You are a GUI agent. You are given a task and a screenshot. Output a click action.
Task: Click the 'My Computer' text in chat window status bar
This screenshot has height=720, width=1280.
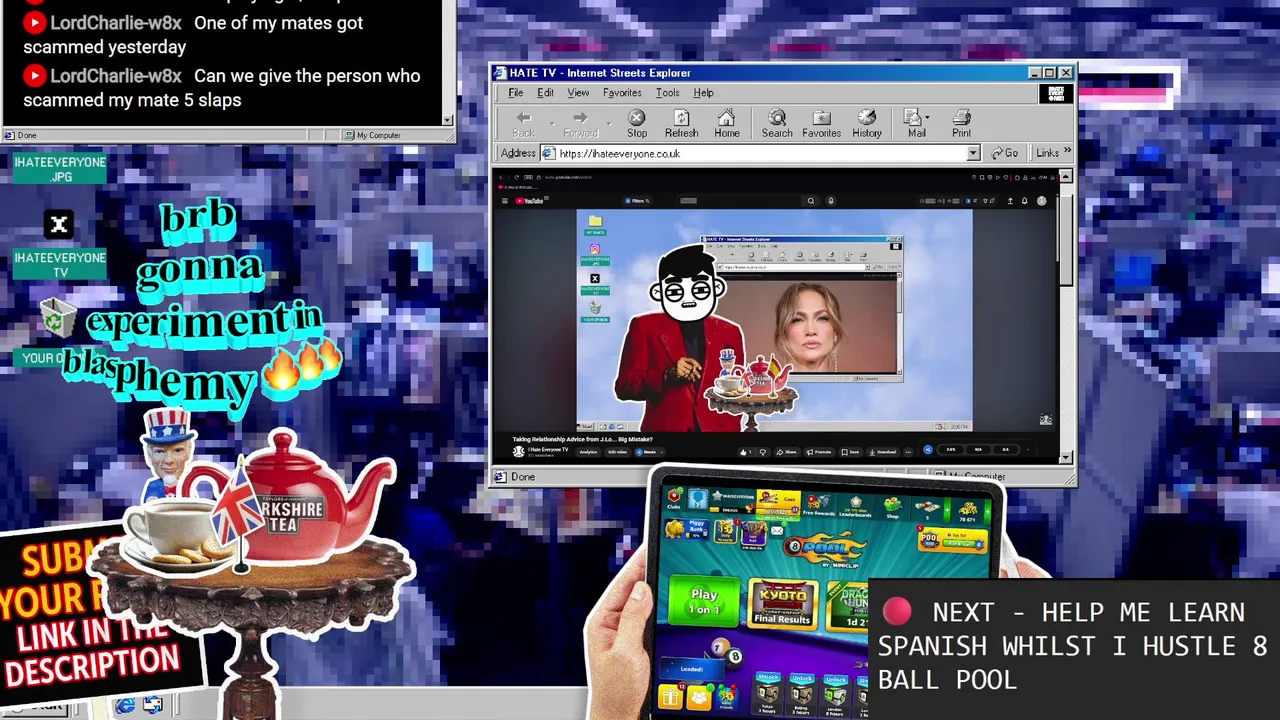378,135
